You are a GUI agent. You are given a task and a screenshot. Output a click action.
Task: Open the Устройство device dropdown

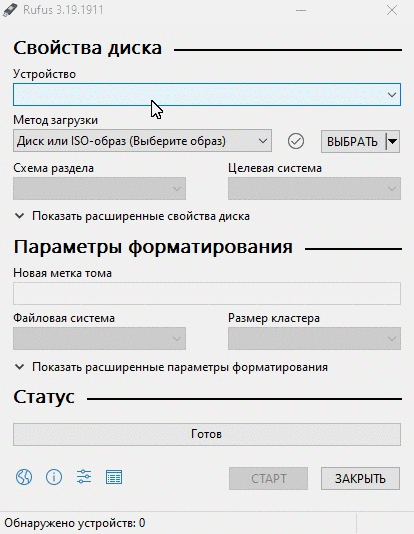click(207, 94)
